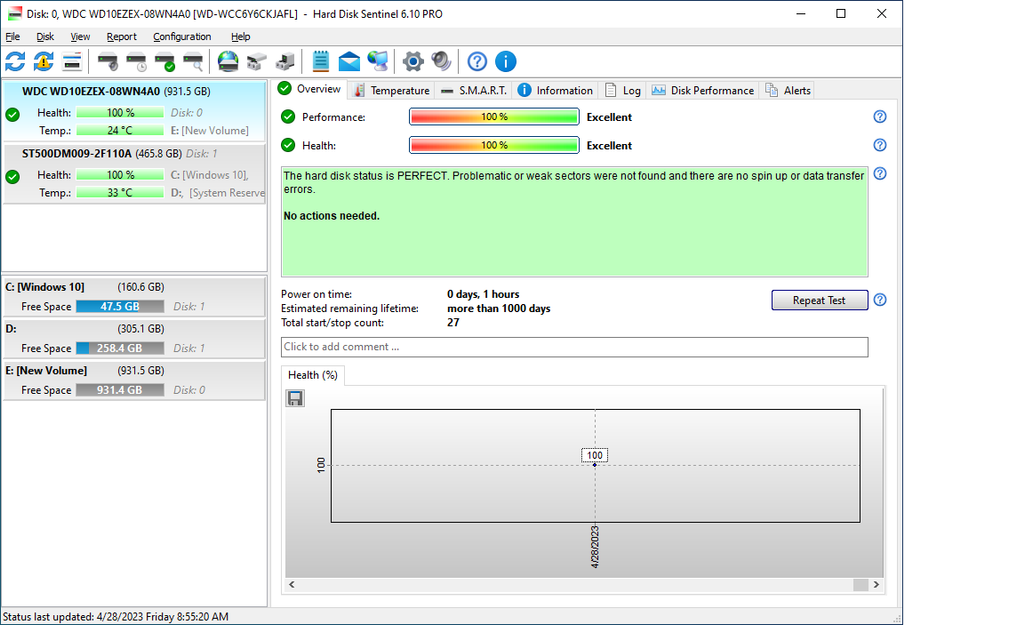This screenshot has height=625, width=1024.
Task: Click the C: free space 47.5 GB bar
Action: [120, 306]
